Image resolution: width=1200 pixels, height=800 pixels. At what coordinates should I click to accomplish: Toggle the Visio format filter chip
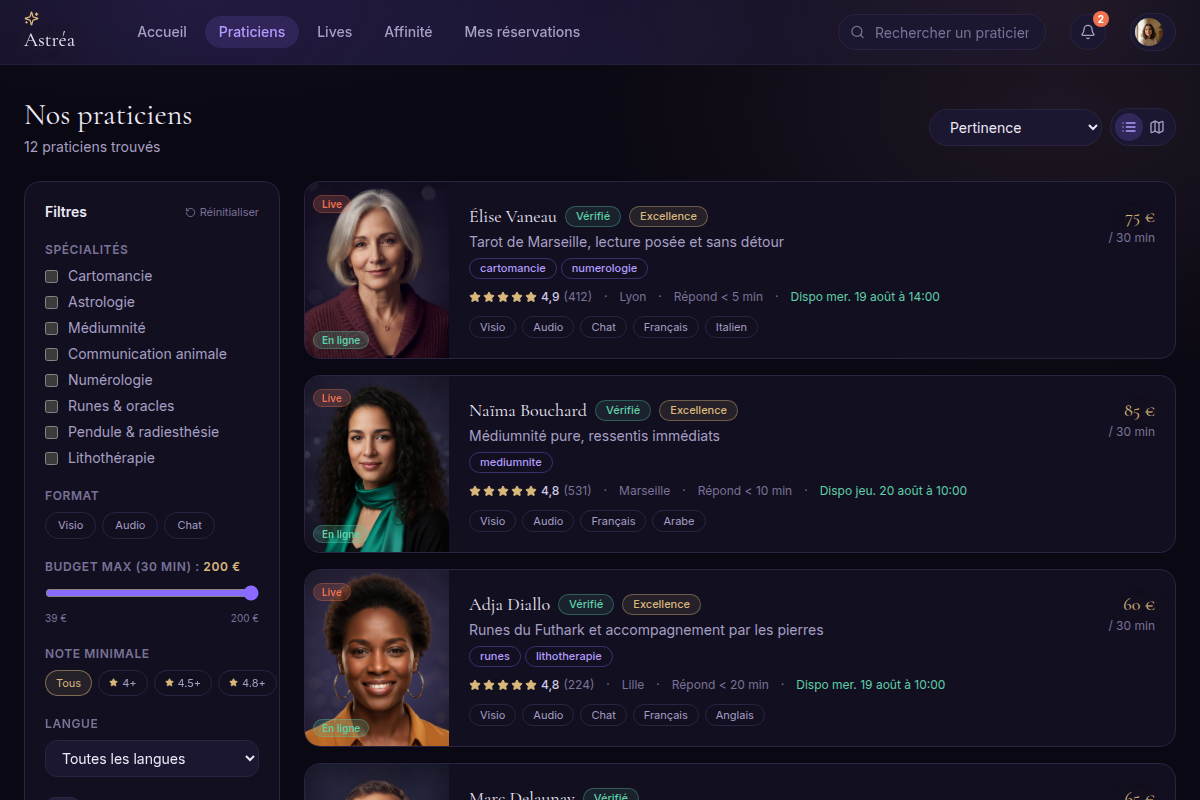pyautogui.click(x=71, y=525)
